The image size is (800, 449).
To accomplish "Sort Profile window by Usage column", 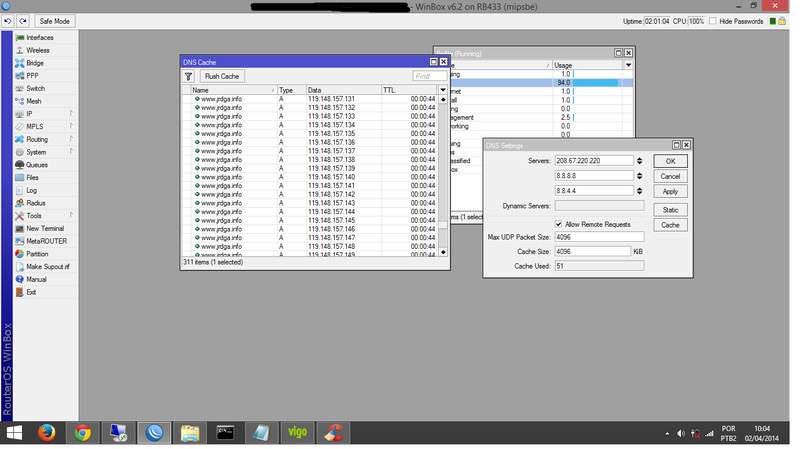I will click(x=587, y=65).
